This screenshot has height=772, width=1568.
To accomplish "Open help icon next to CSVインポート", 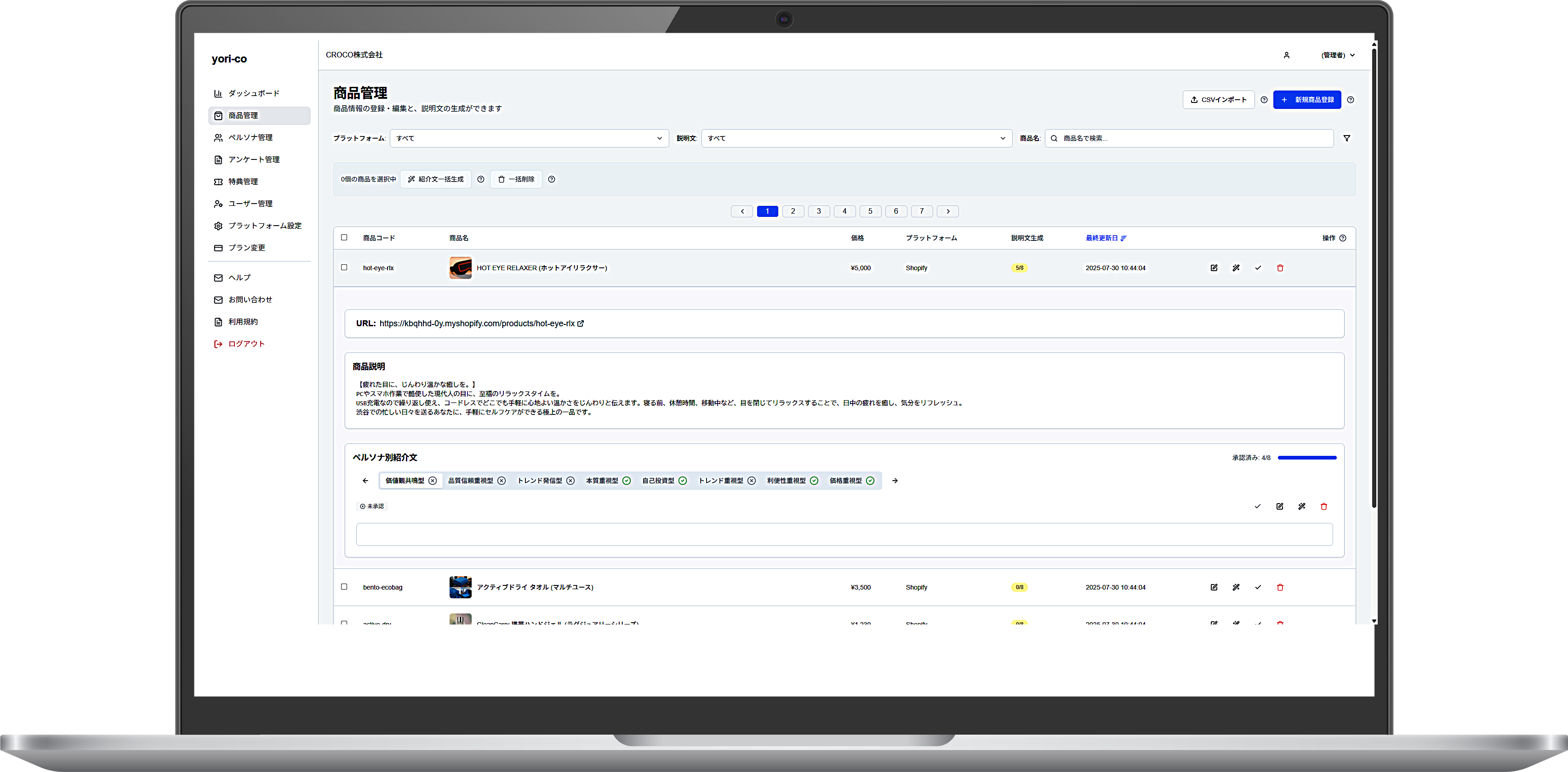I will [1264, 100].
